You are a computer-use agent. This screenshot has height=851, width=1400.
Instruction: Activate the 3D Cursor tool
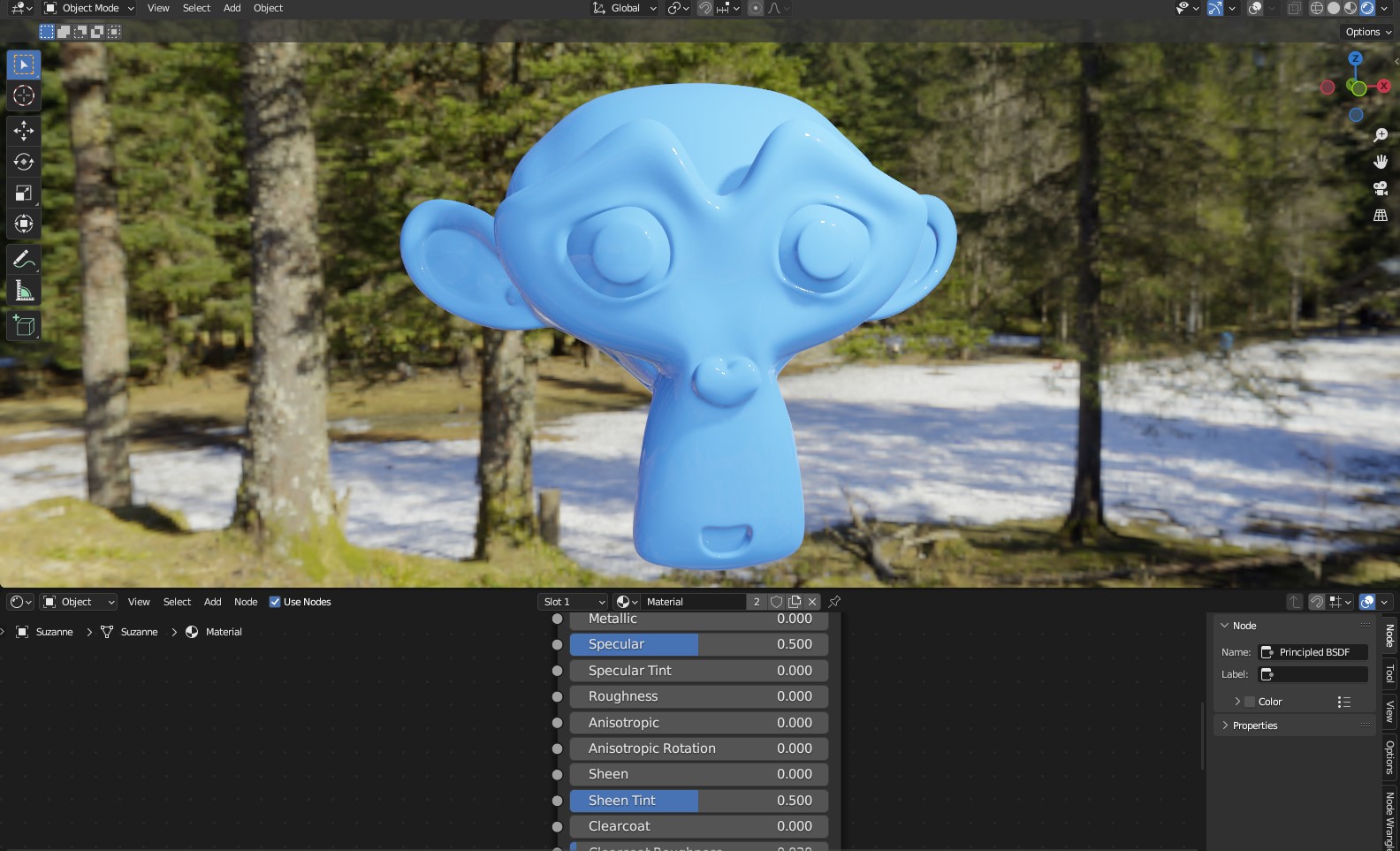(24, 95)
